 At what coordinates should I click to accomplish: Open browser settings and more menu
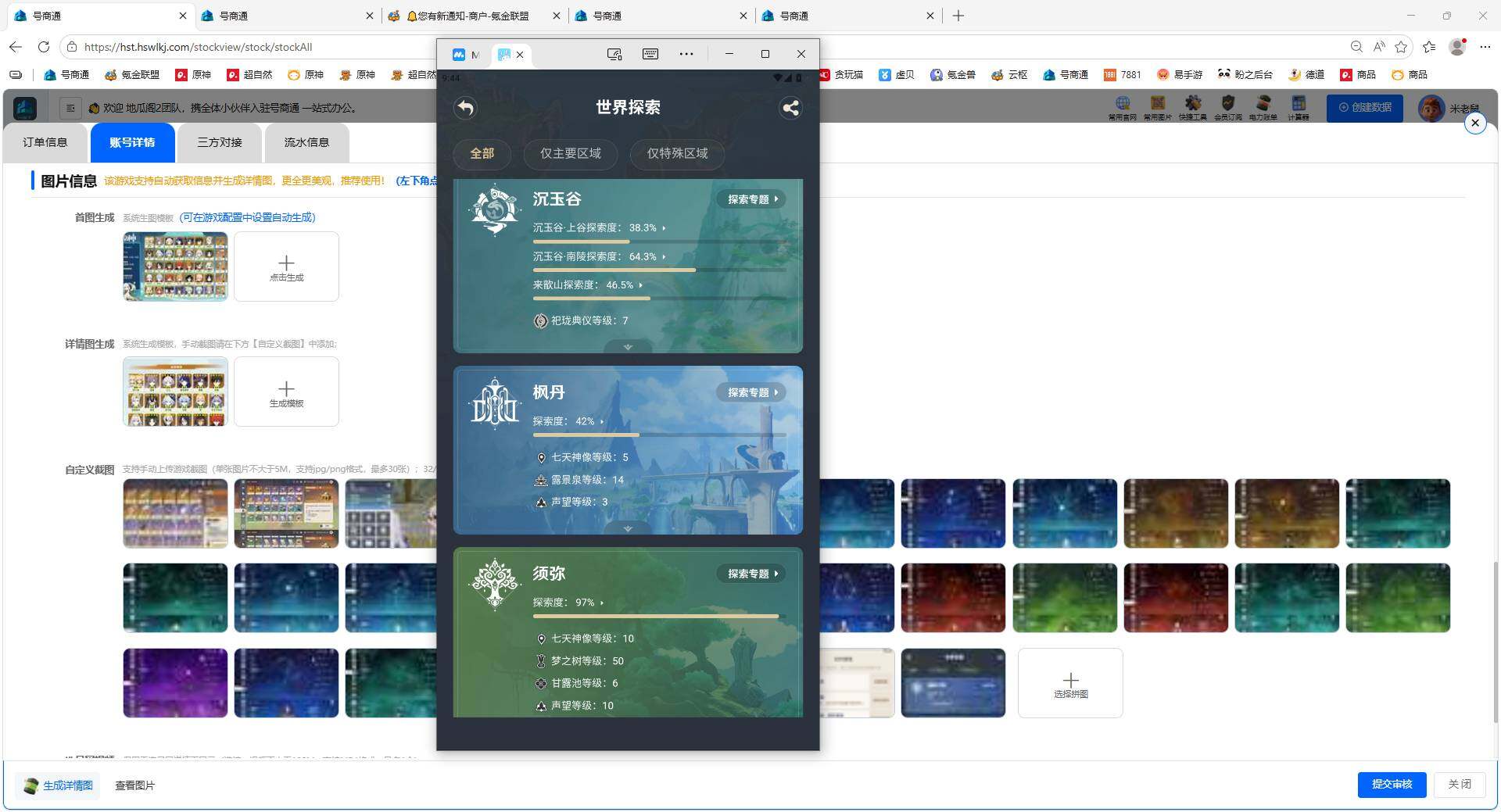point(1485,47)
